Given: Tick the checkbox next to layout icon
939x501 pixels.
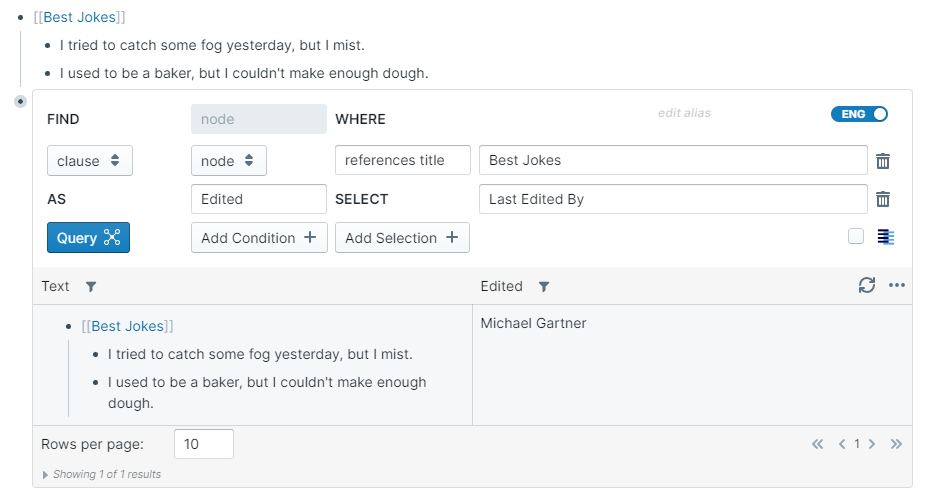Looking at the screenshot, I should tap(856, 237).
